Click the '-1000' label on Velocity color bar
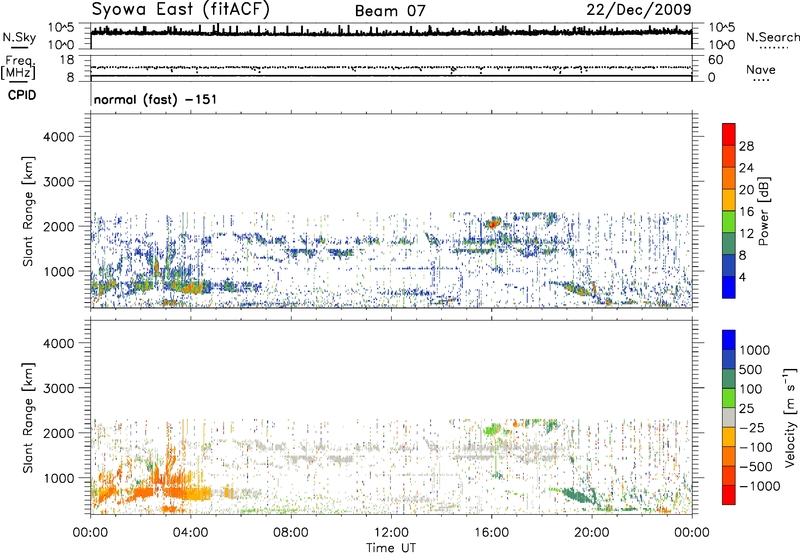800x554 pixels. (x=760, y=486)
